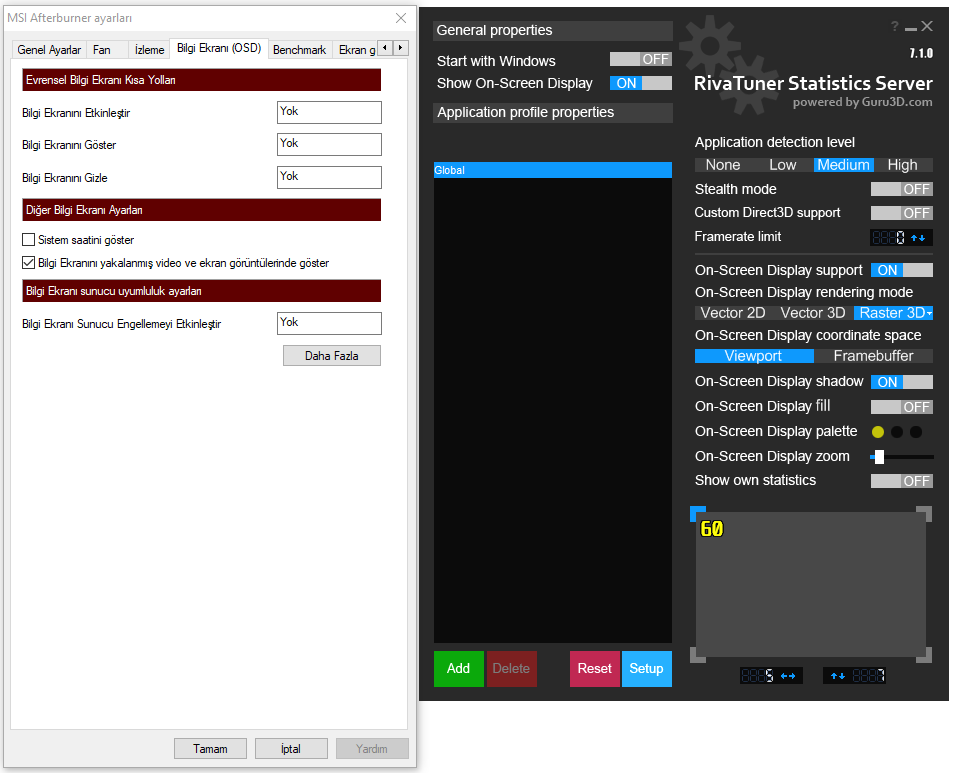This screenshot has width=962, height=773.
Task: Click the top-right corner anchor of OSD preview
Action: pos(924,514)
